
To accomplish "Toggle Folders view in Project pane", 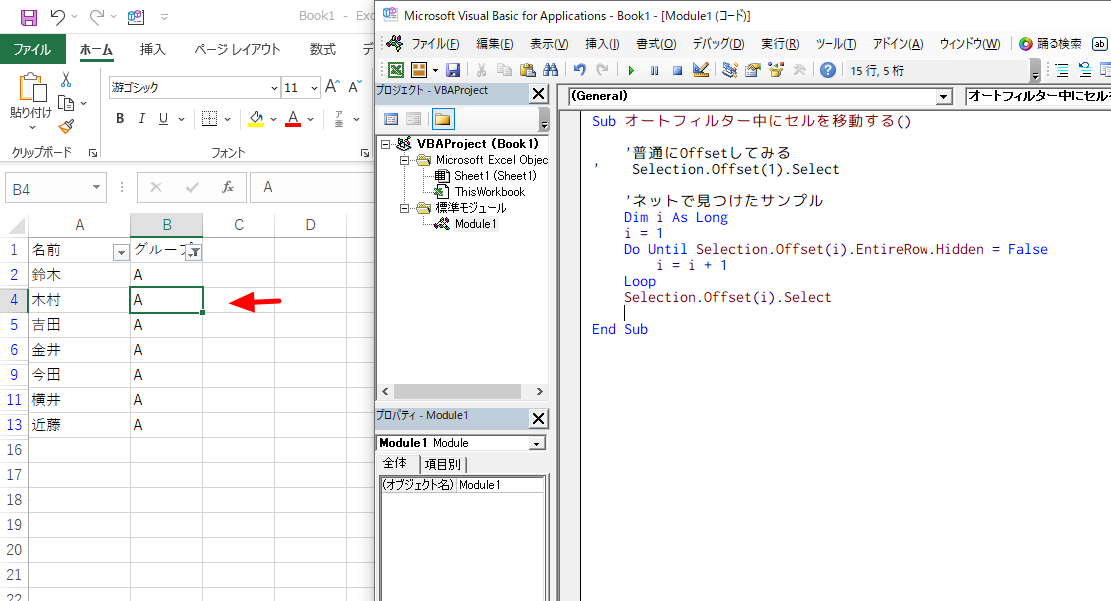I will click(443, 119).
